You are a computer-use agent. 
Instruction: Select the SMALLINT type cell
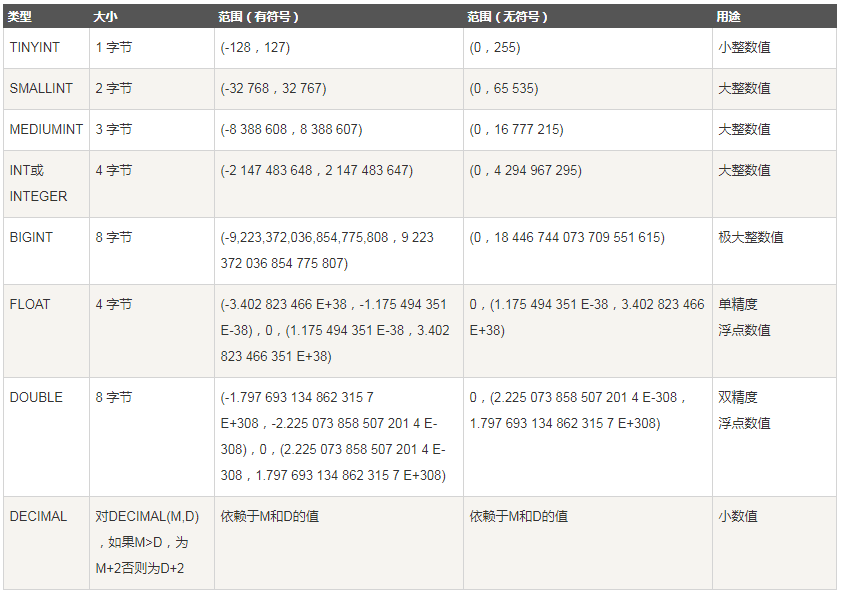click(47, 89)
